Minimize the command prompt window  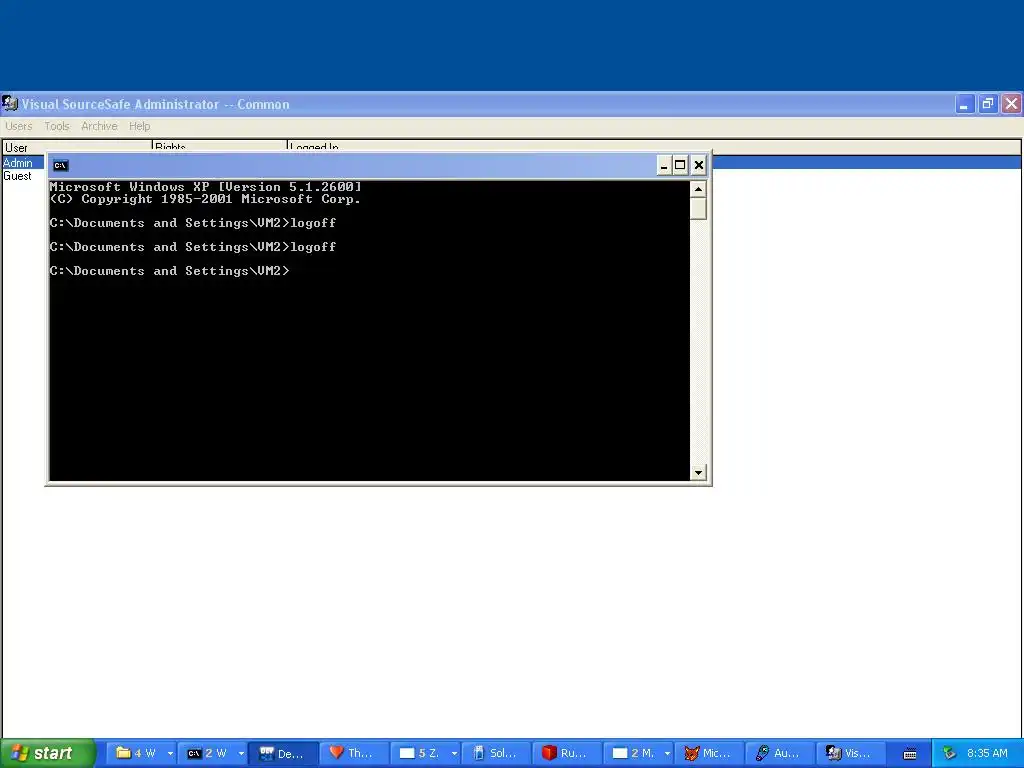pyautogui.click(x=663, y=165)
